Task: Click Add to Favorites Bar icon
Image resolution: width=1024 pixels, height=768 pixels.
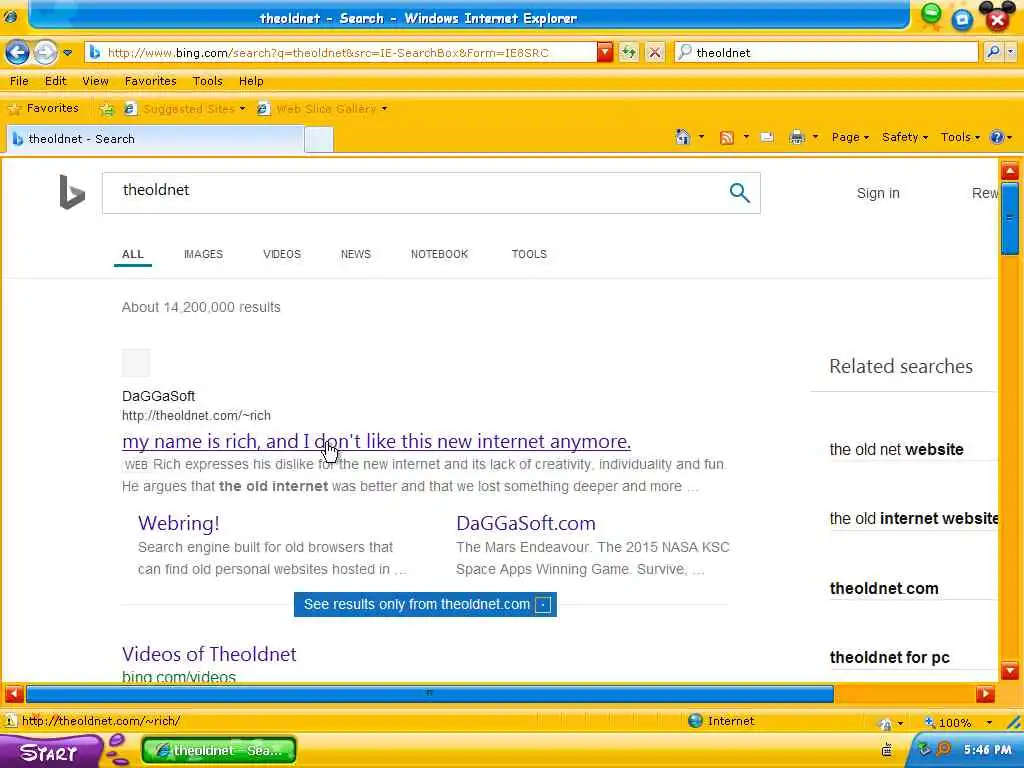Action: (106, 109)
